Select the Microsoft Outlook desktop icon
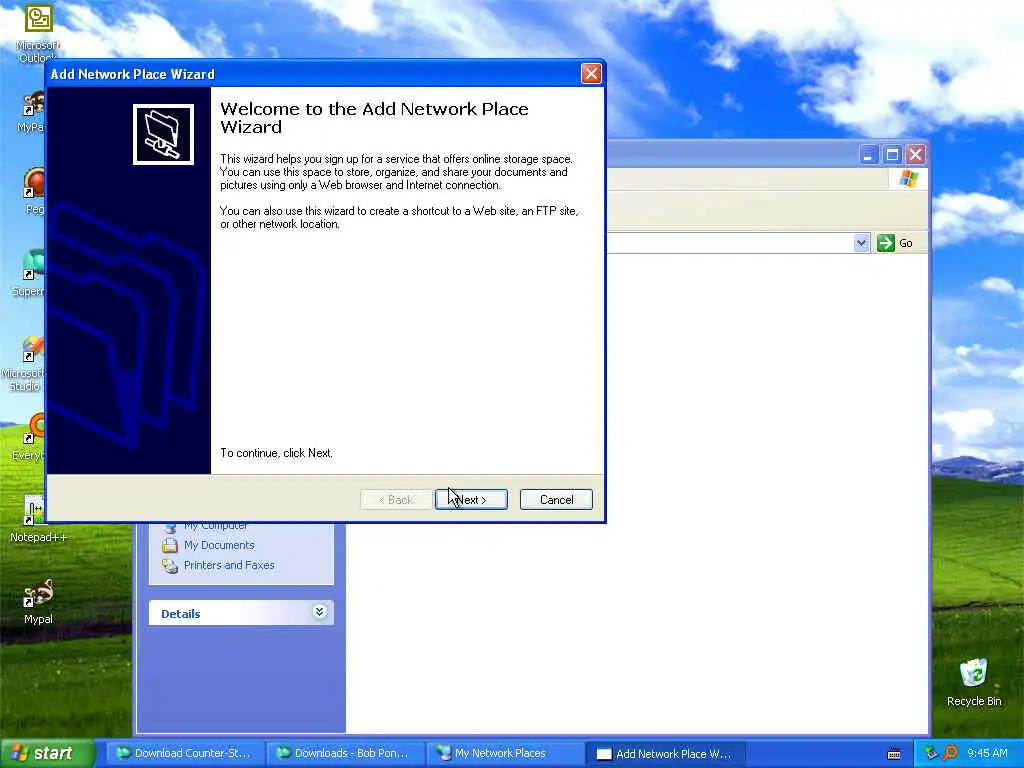This screenshot has width=1024, height=768. point(38,33)
